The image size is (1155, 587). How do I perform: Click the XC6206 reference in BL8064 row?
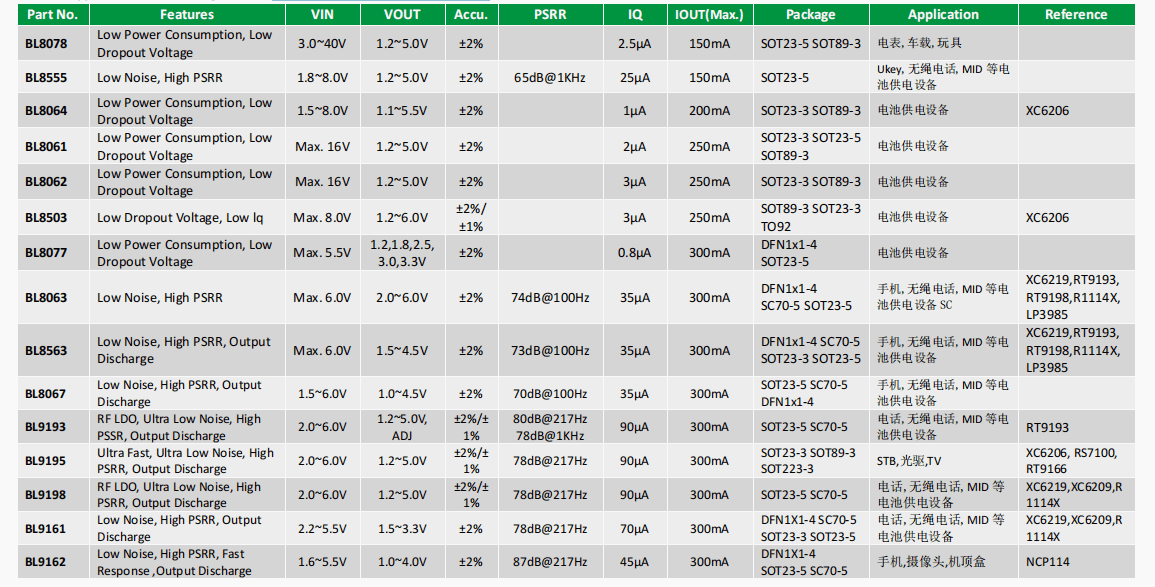click(1047, 111)
